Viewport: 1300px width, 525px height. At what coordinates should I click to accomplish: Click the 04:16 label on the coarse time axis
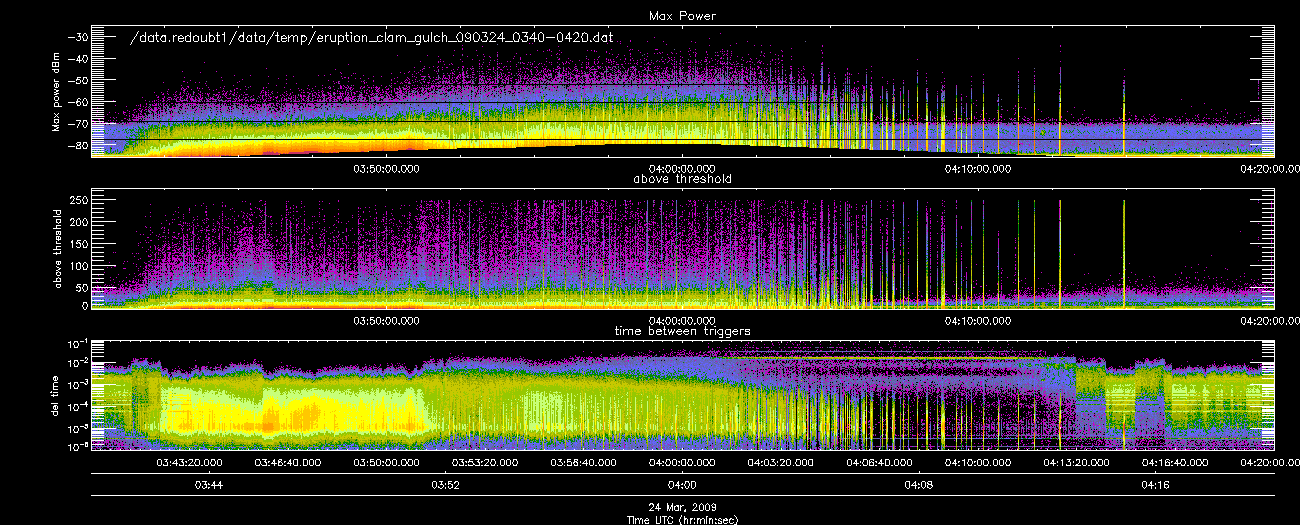click(1157, 485)
